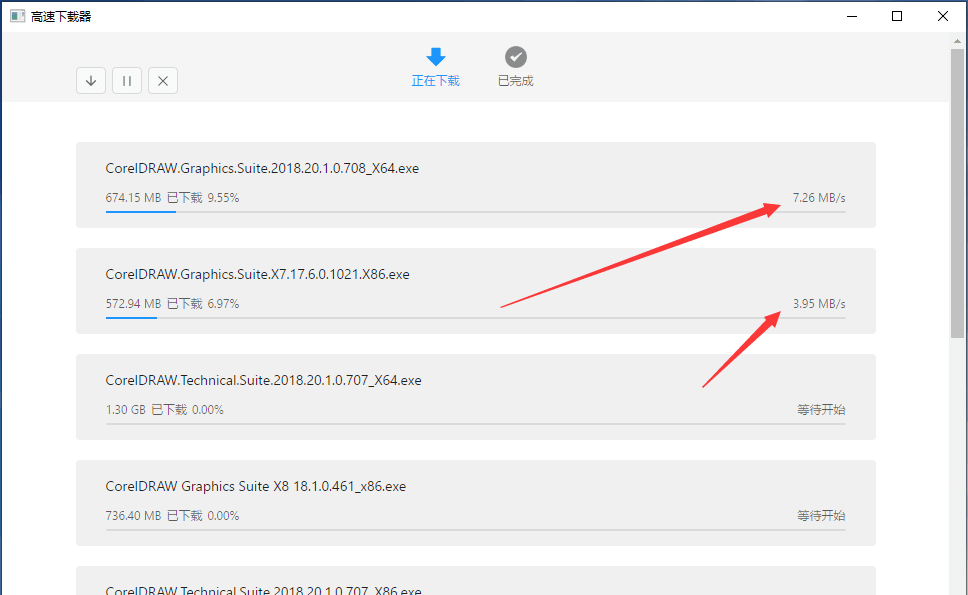Click the 7.26 MB/s speed value
The image size is (968, 595).
819,198
